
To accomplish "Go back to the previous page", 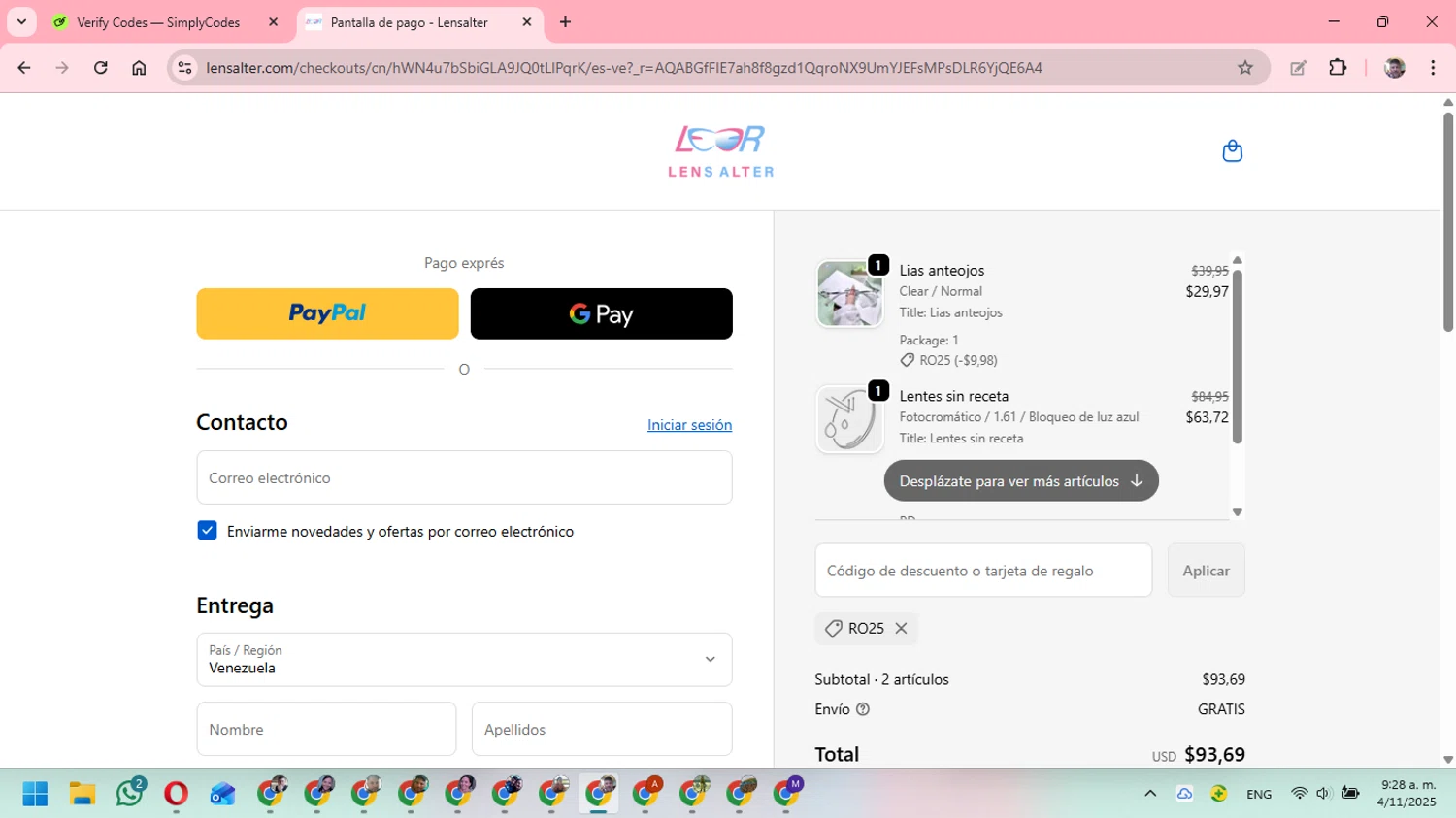I will [24, 68].
